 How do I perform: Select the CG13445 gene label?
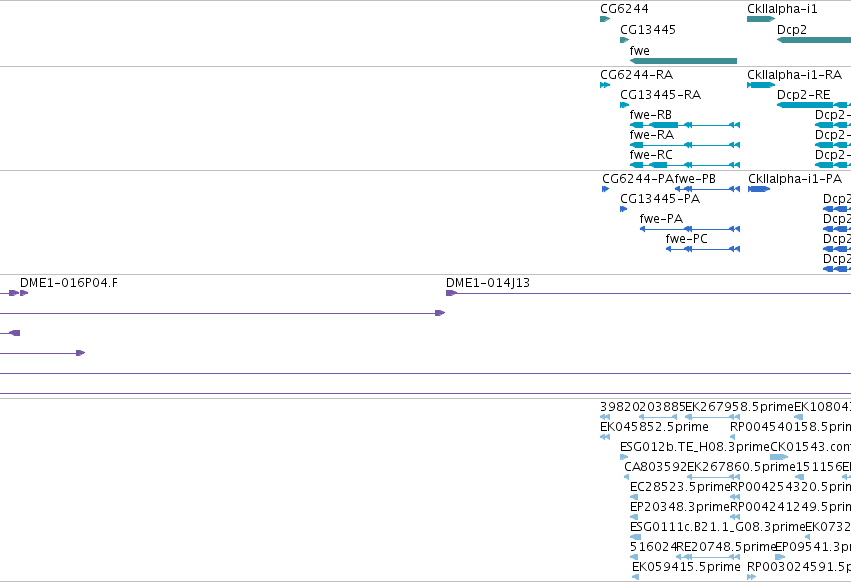click(x=647, y=30)
